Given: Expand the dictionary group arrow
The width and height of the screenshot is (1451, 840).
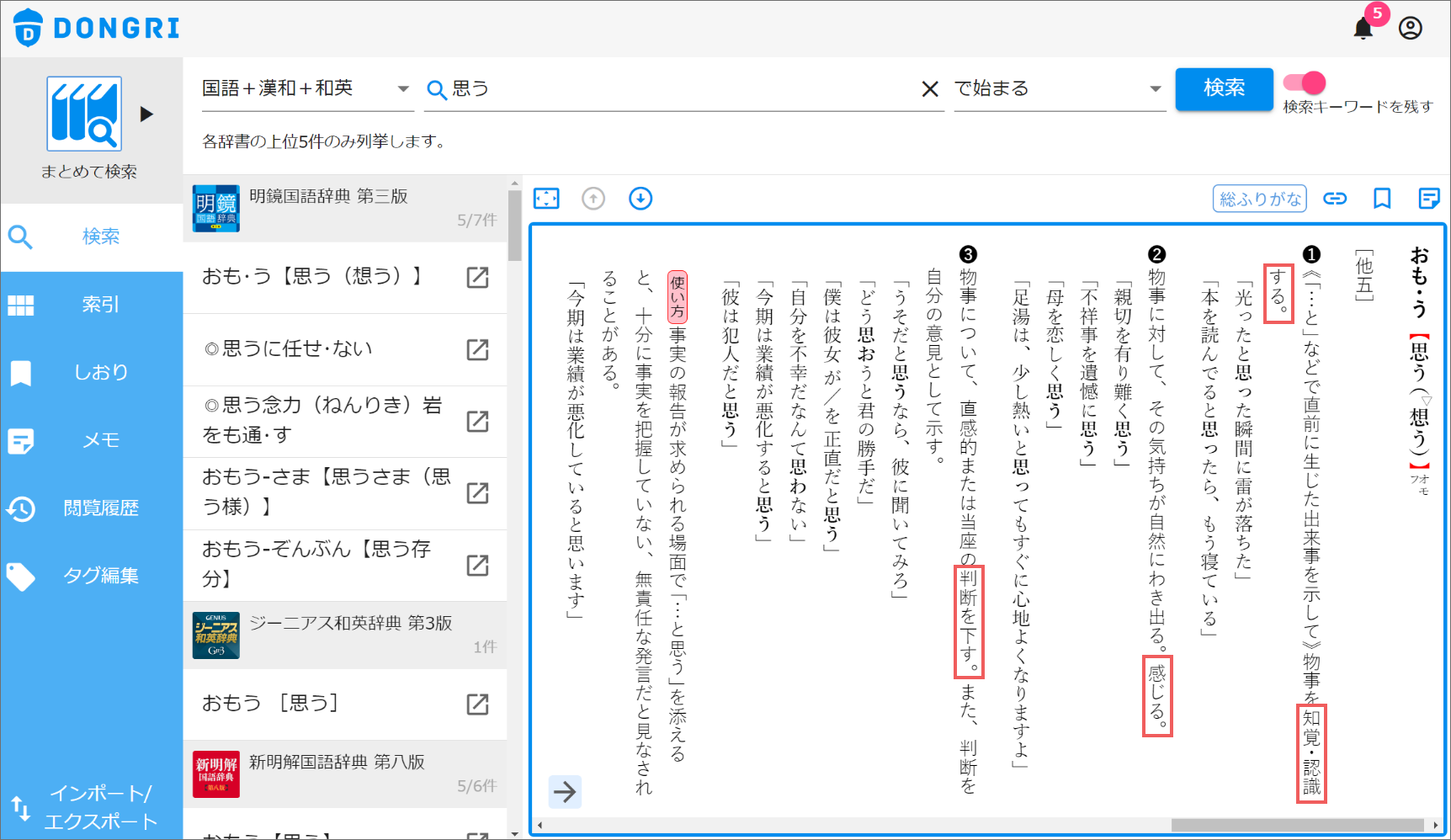Looking at the screenshot, I should [146, 114].
